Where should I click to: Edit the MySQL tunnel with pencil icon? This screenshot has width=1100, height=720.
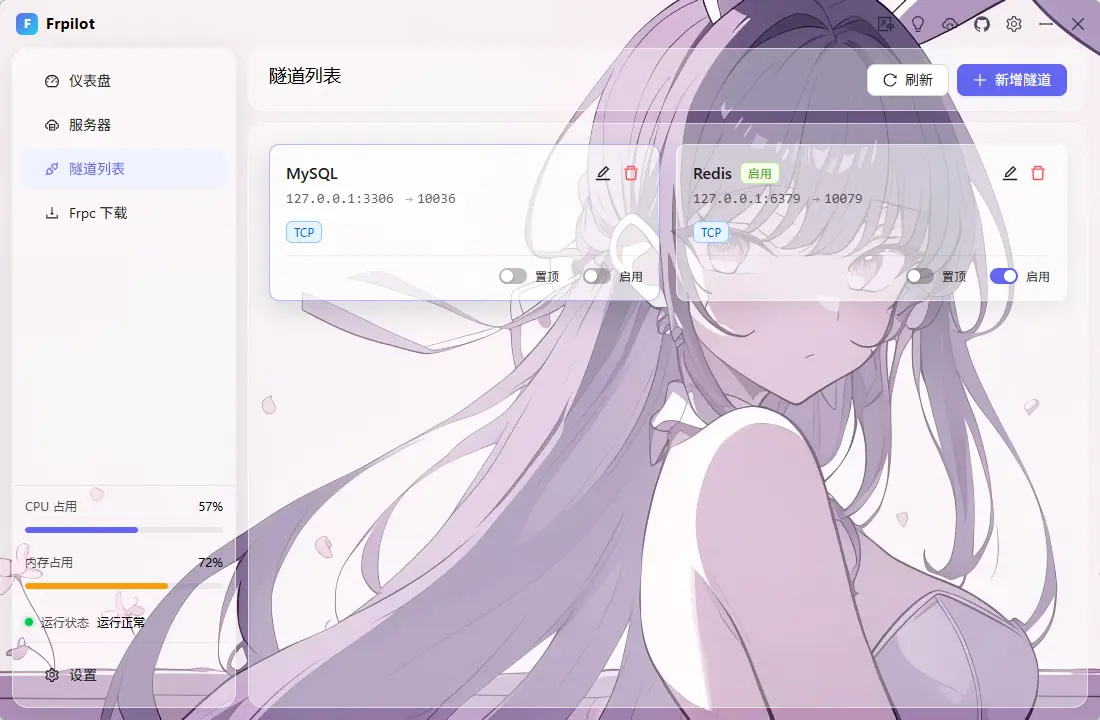(x=603, y=173)
